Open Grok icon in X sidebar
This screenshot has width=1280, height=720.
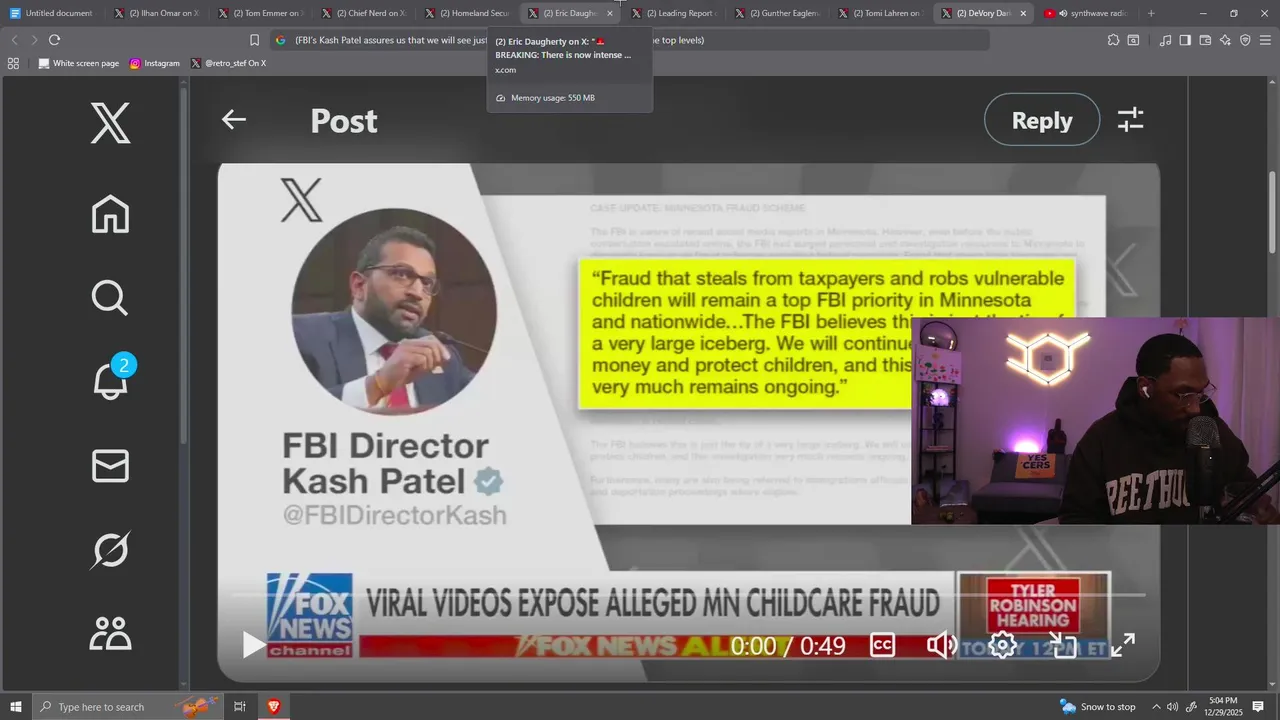(110, 550)
